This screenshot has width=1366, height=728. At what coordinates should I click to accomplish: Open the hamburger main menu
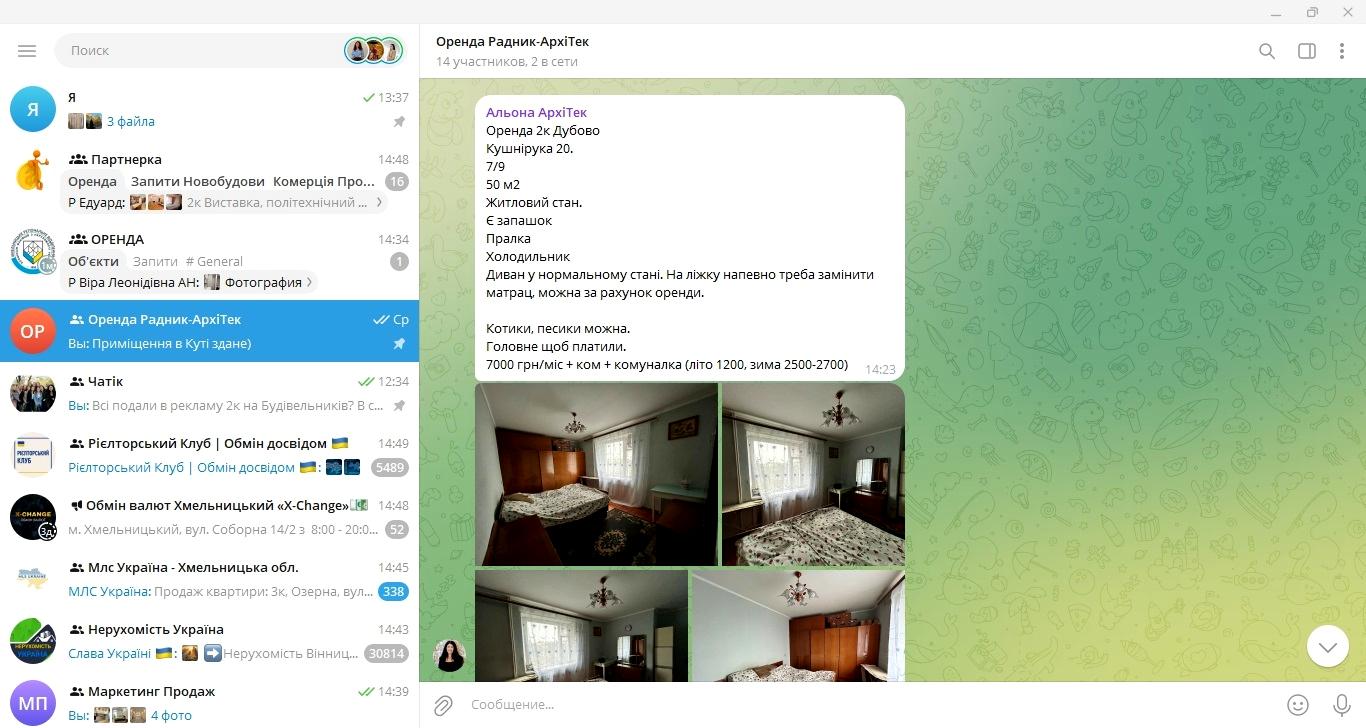(27, 51)
